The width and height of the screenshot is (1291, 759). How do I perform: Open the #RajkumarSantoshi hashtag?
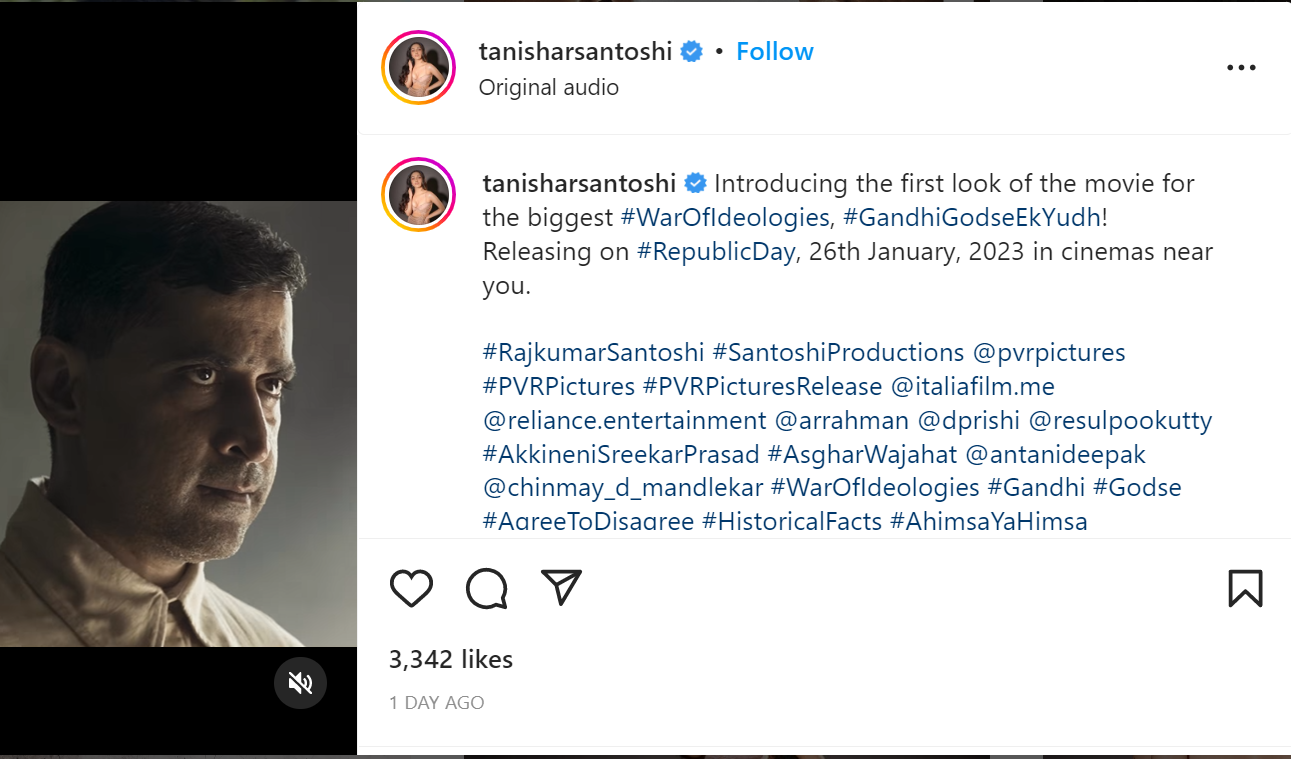coord(593,353)
